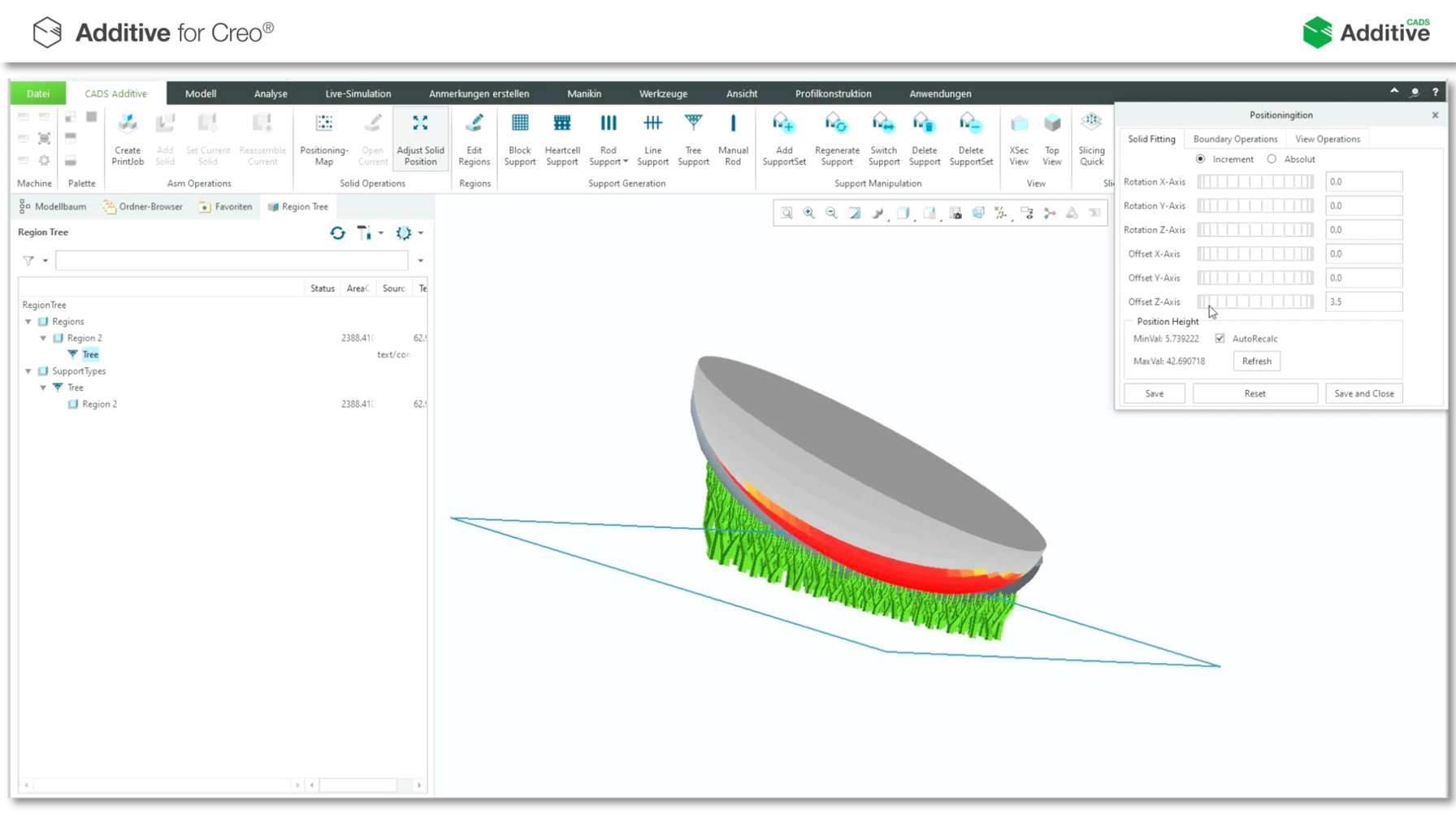Refresh the Region Tree panel
Screen dimensions: 1456x819
337,233
